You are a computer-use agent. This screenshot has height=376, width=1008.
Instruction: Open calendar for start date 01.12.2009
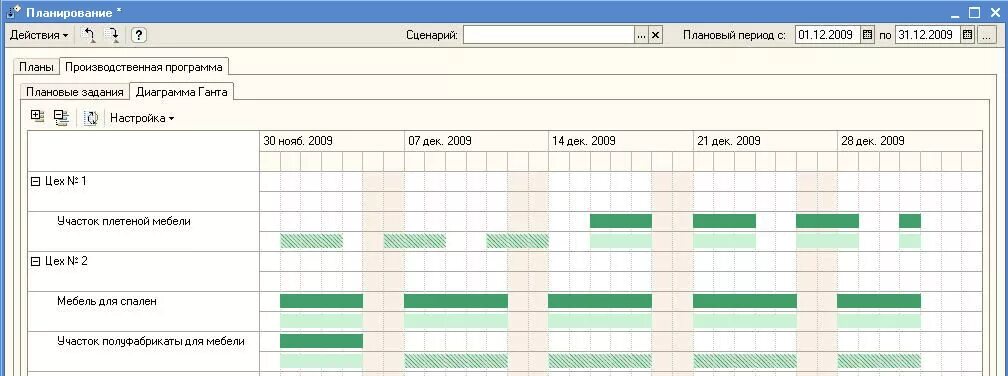(867, 35)
